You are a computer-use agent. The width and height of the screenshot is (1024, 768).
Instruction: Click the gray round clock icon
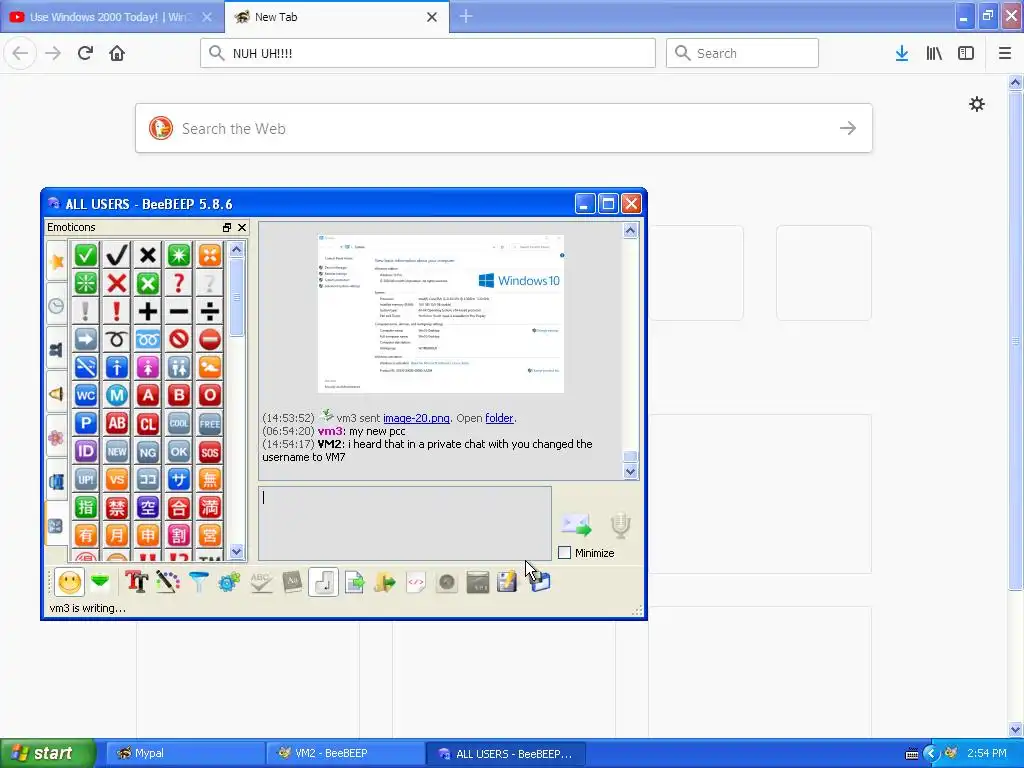tap(447, 581)
